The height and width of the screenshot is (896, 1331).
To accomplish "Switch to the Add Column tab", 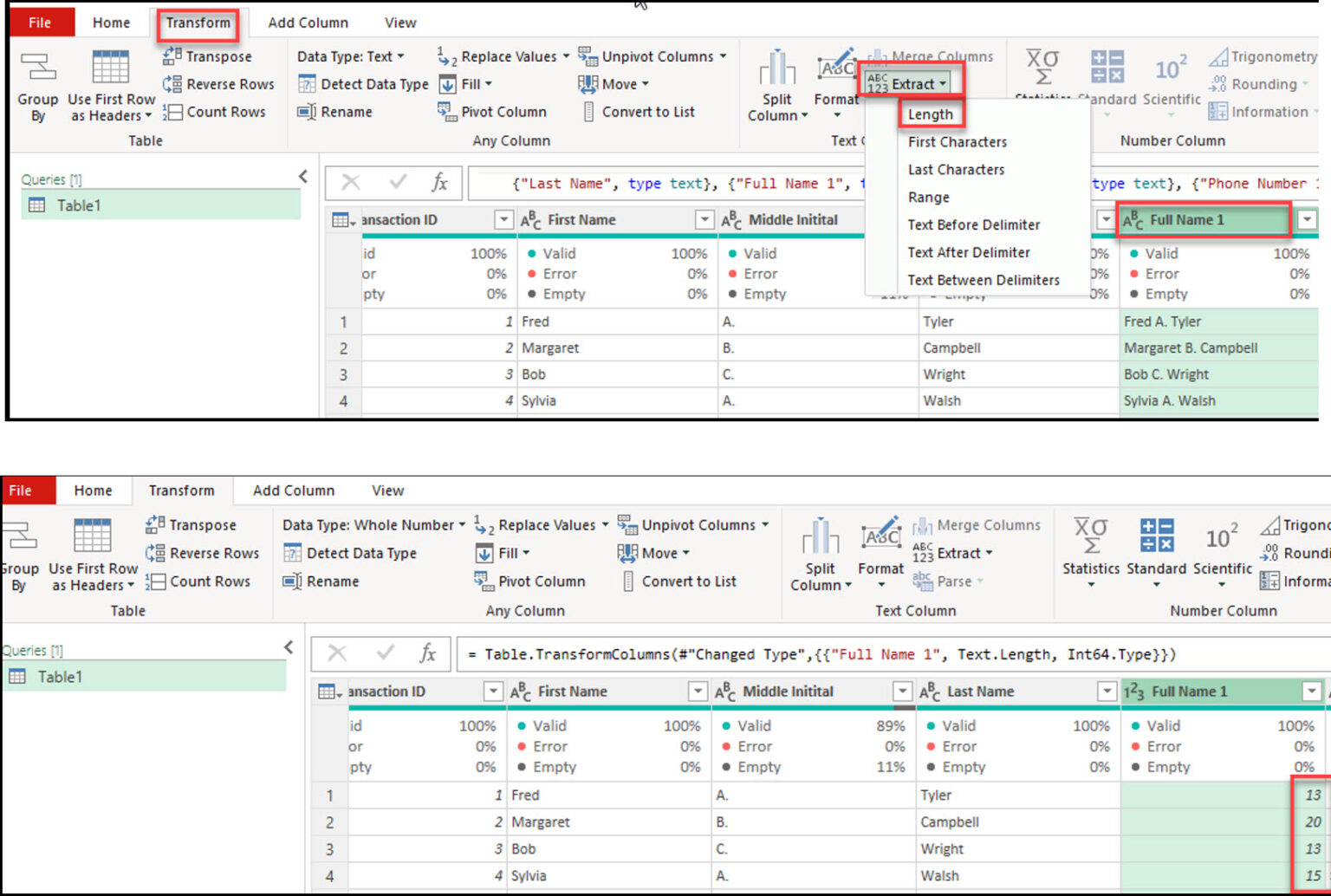I will [308, 22].
